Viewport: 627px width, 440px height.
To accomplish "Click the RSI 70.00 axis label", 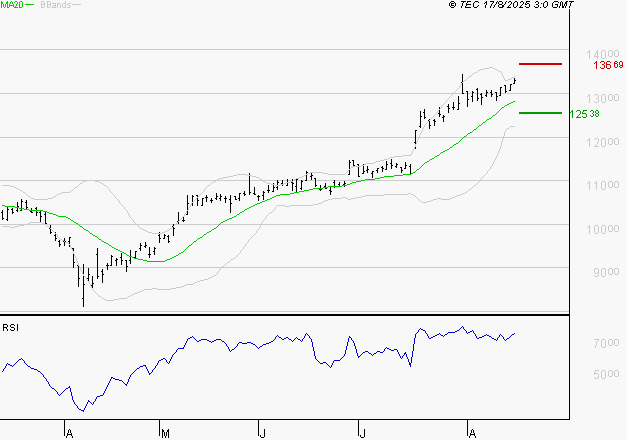I will tap(606, 343).
